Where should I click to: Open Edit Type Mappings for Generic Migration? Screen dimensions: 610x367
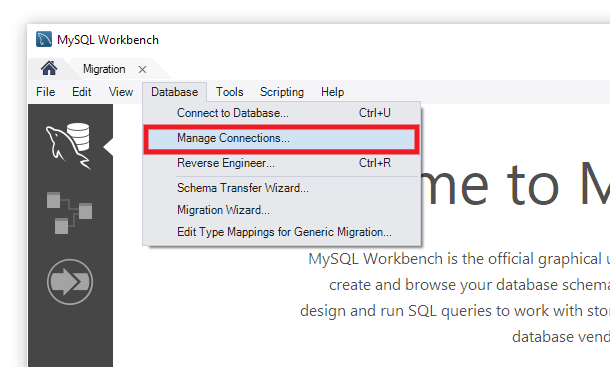tap(282, 232)
